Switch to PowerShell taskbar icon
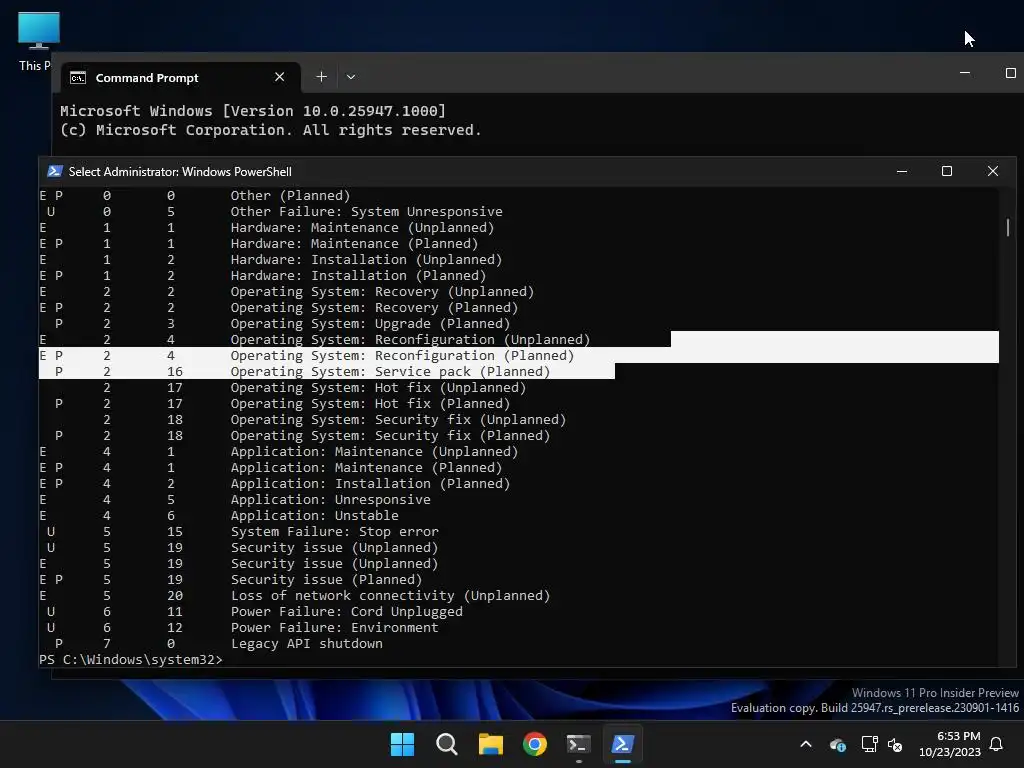This screenshot has width=1024, height=768. click(x=622, y=744)
